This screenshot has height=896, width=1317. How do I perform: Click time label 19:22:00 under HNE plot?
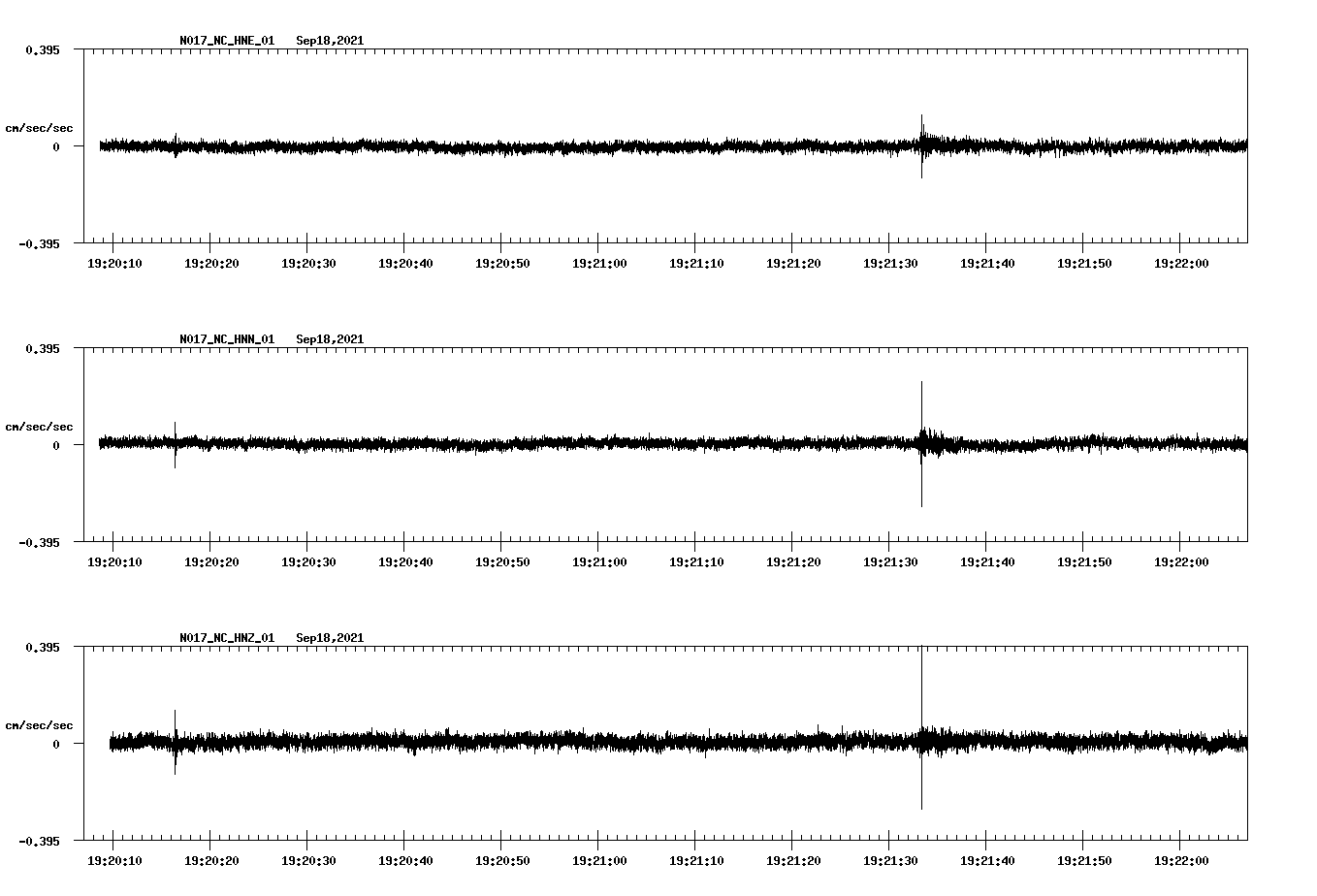(1181, 264)
